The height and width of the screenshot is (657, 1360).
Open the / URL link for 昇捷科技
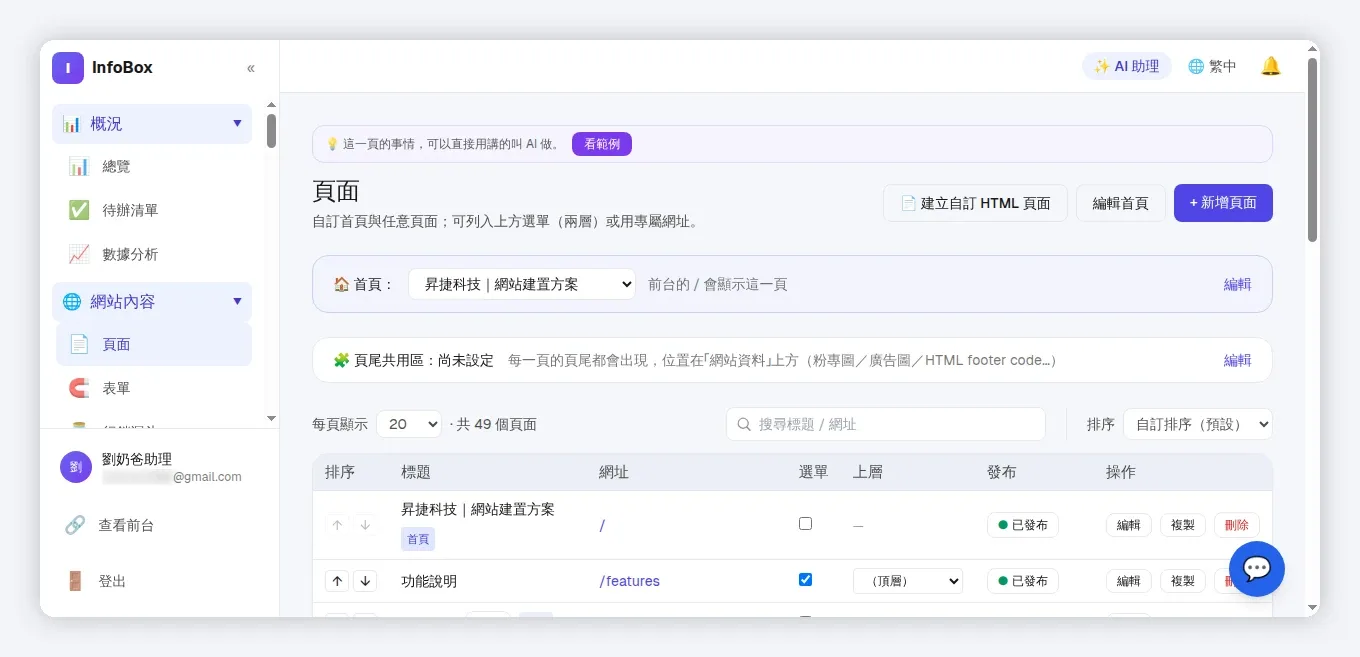tap(602, 525)
